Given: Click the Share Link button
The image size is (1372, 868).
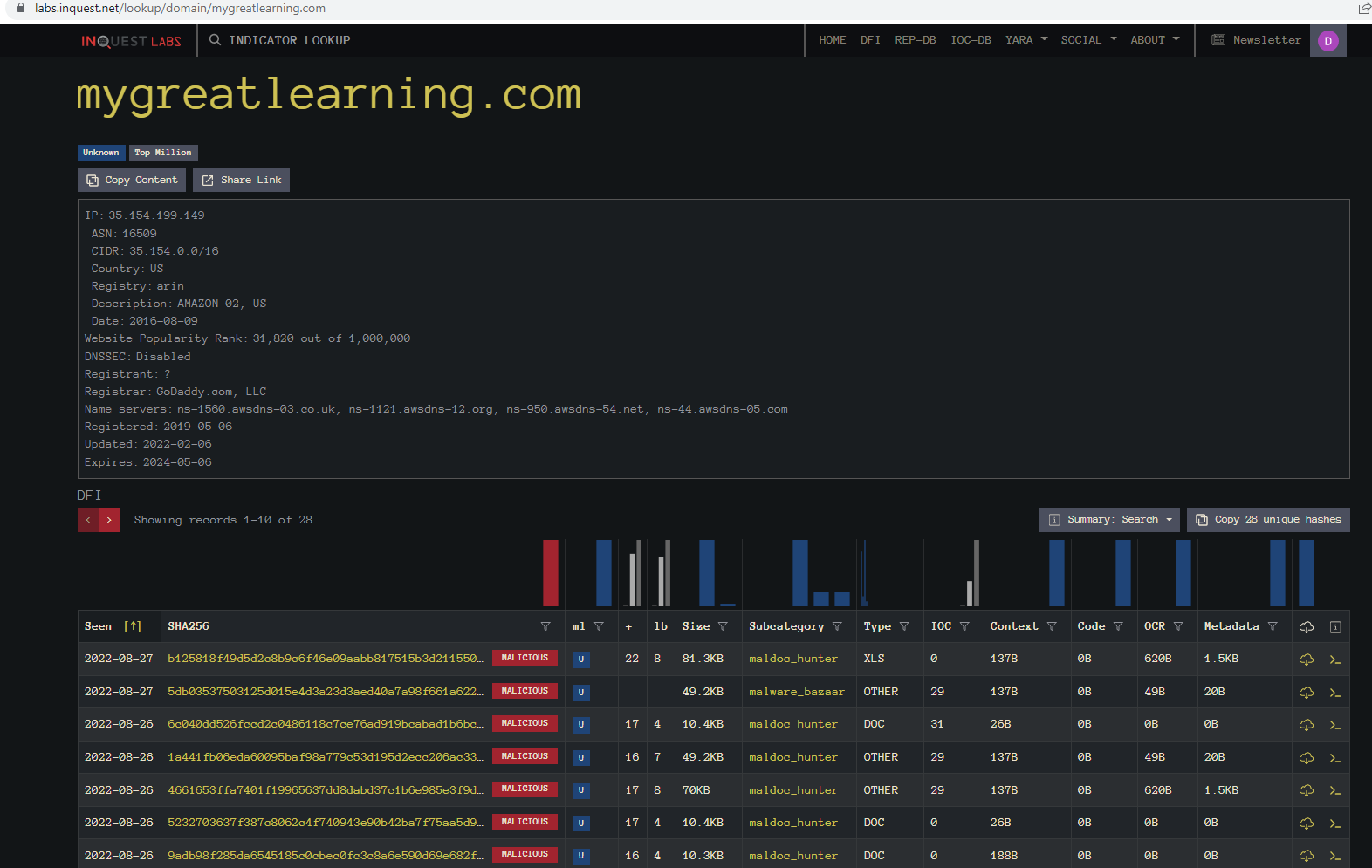Looking at the screenshot, I should point(242,181).
